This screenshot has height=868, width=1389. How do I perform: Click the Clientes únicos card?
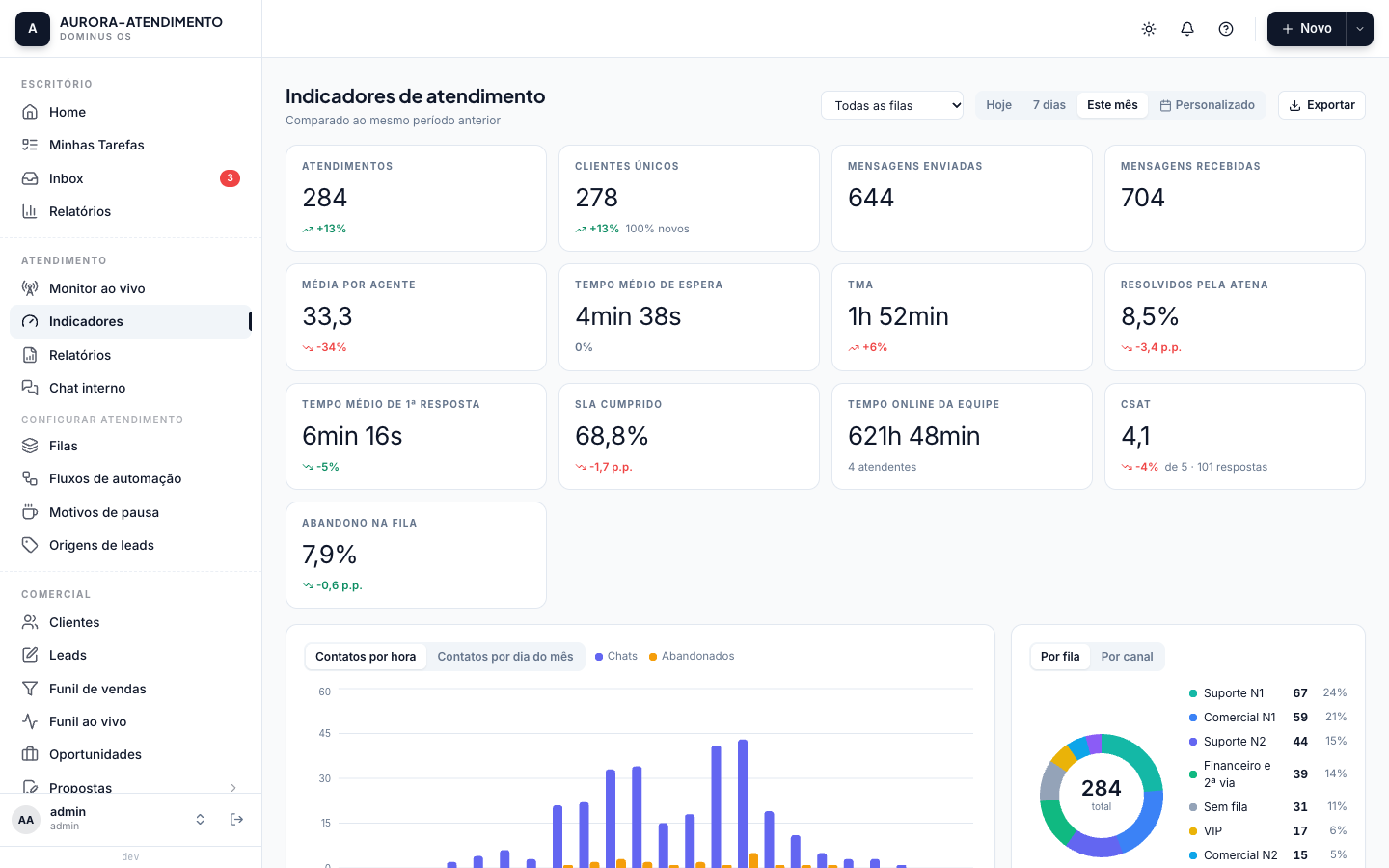(x=689, y=199)
